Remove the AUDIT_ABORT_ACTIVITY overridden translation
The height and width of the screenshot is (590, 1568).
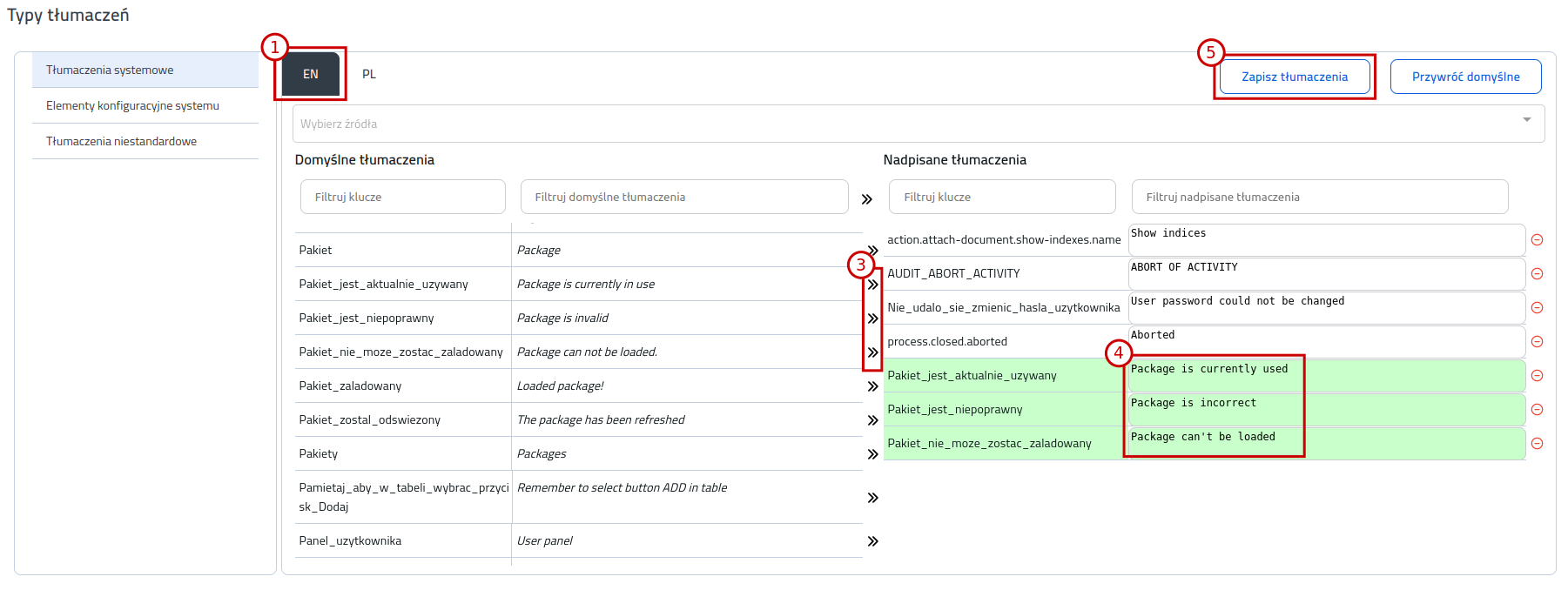[x=1537, y=274]
